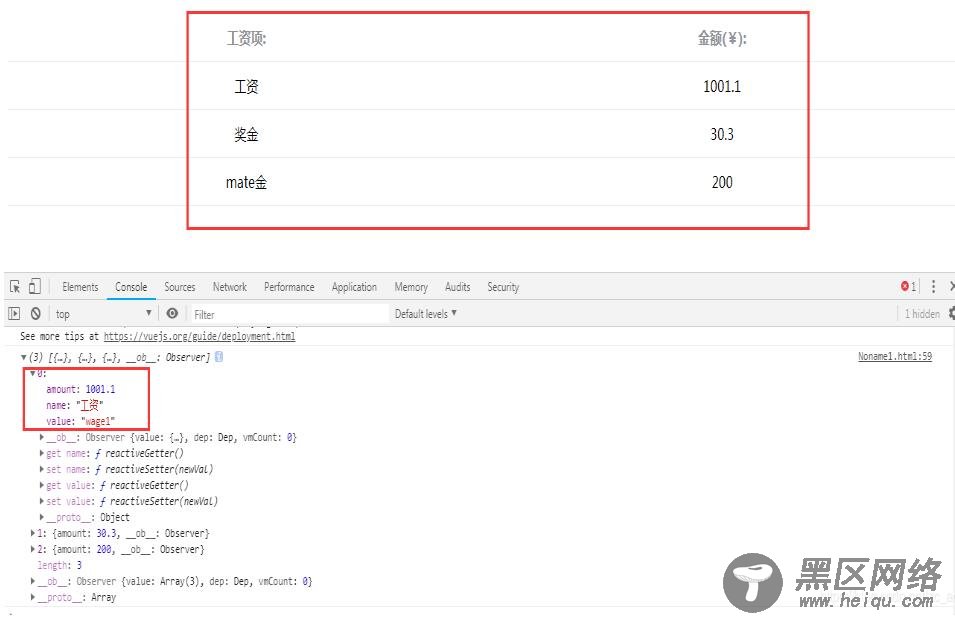Click the 200 amount table cell
Image resolution: width=955 pixels, height=618 pixels.
tap(722, 182)
